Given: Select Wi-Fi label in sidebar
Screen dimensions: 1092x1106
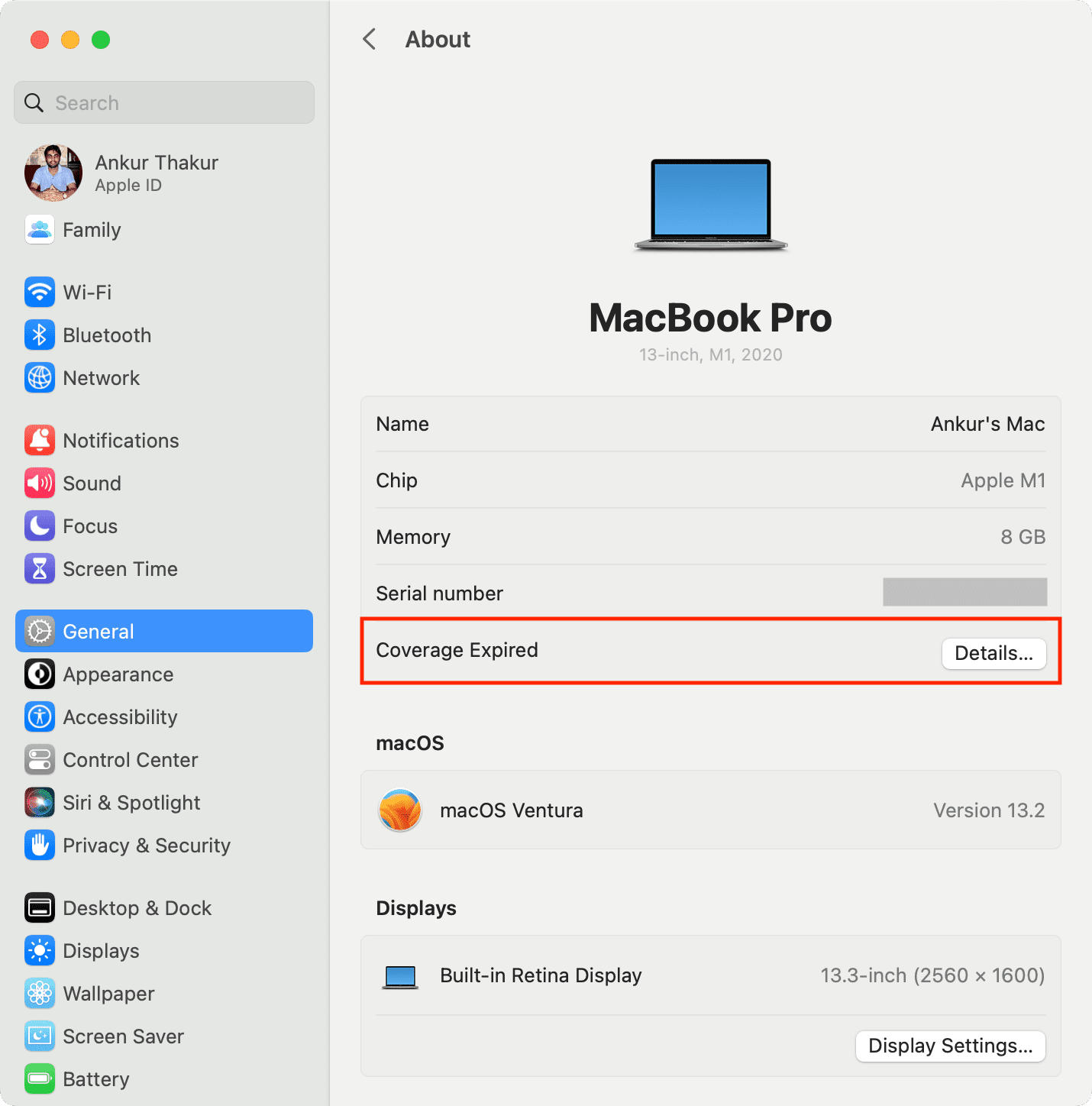Looking at the screenshot, I should point(87,293).
